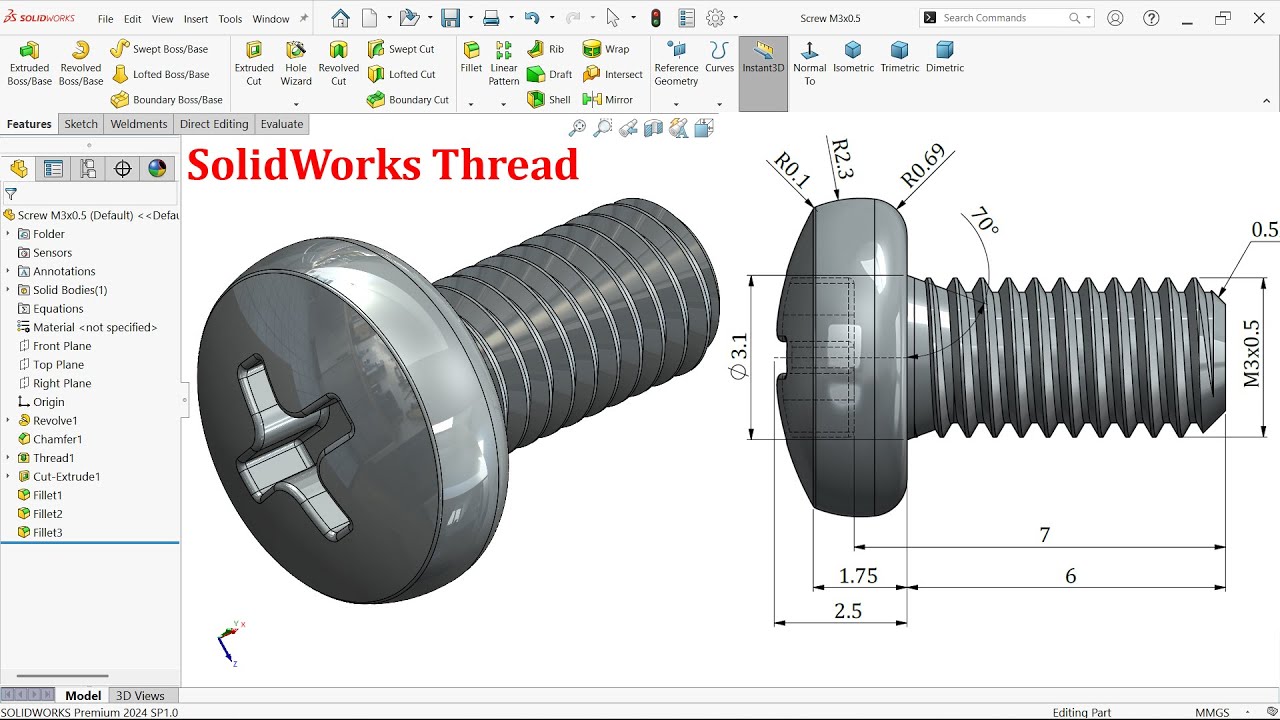
Task: Open the Curves tool
Action: coord(719,57)
